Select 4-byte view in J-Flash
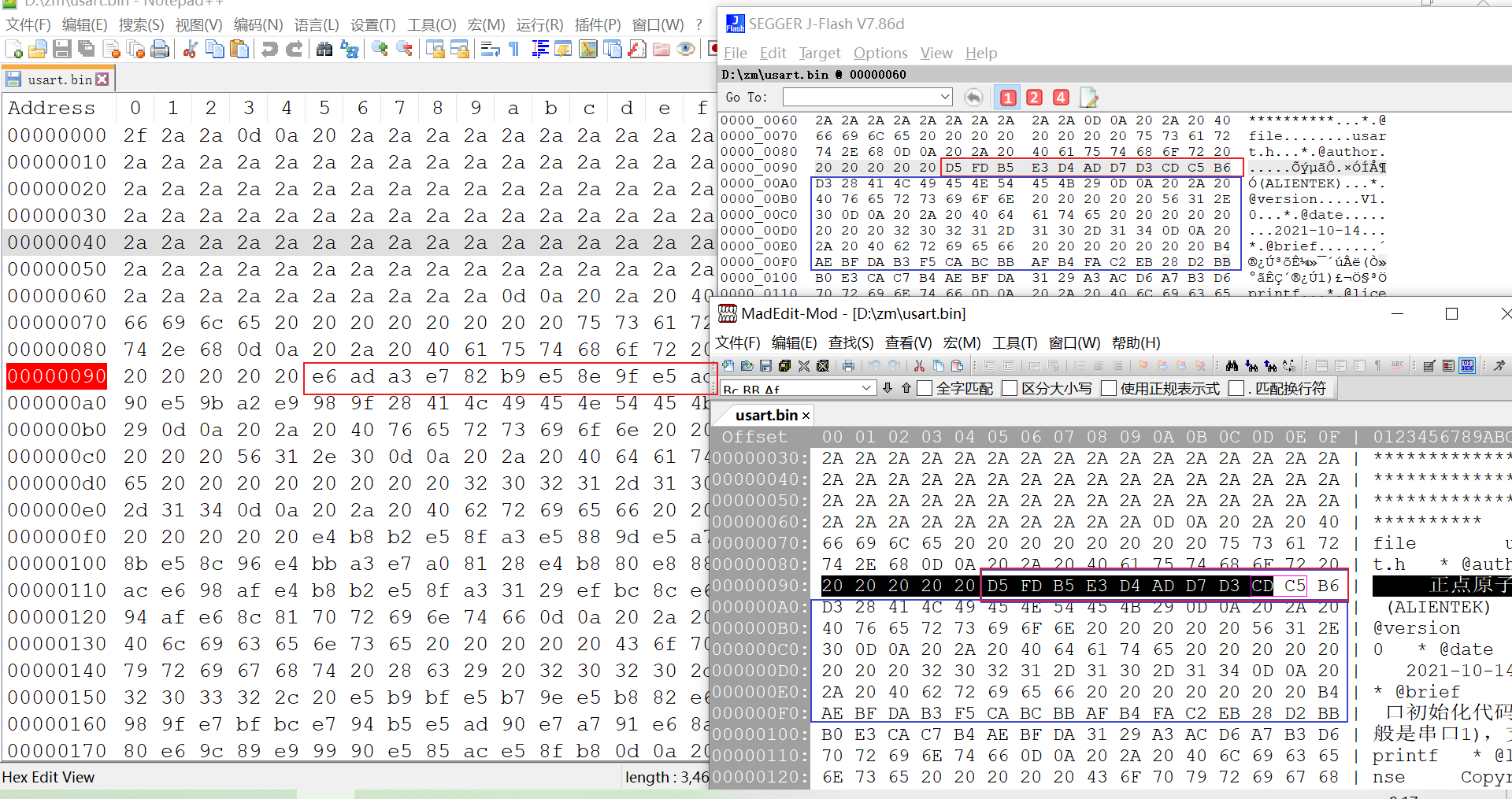1512x799 pixels. (1062, 98)
